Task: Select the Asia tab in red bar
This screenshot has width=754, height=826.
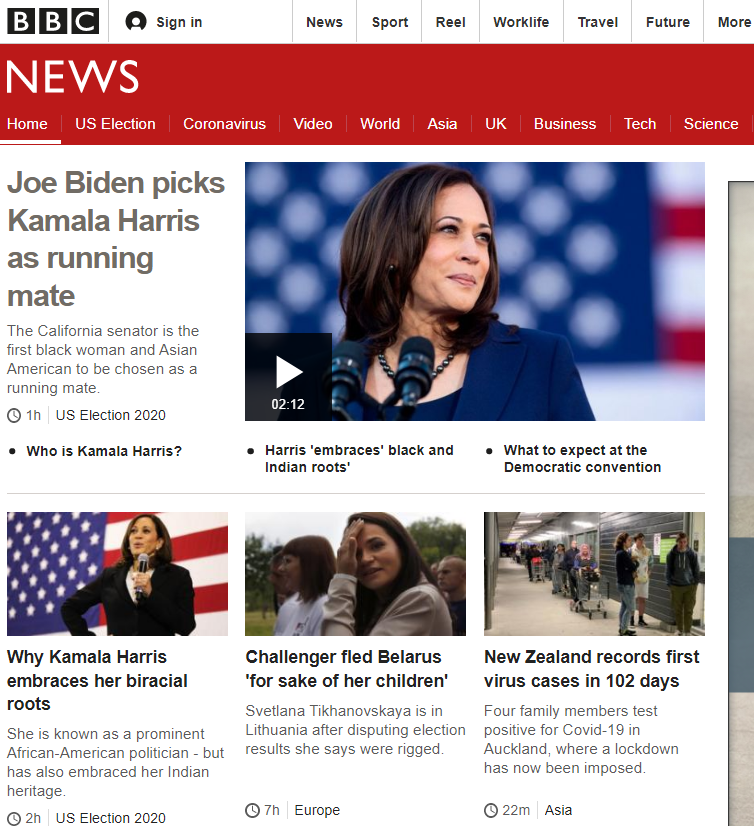Action: coord(442,124)
